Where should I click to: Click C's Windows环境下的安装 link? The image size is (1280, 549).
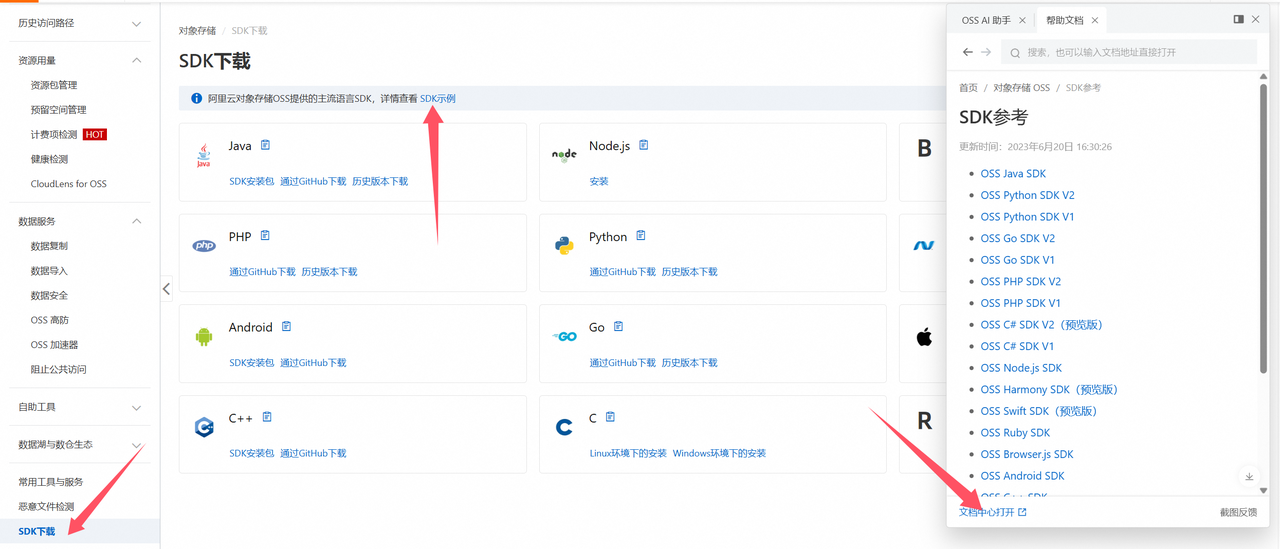(x=719, y=454)
